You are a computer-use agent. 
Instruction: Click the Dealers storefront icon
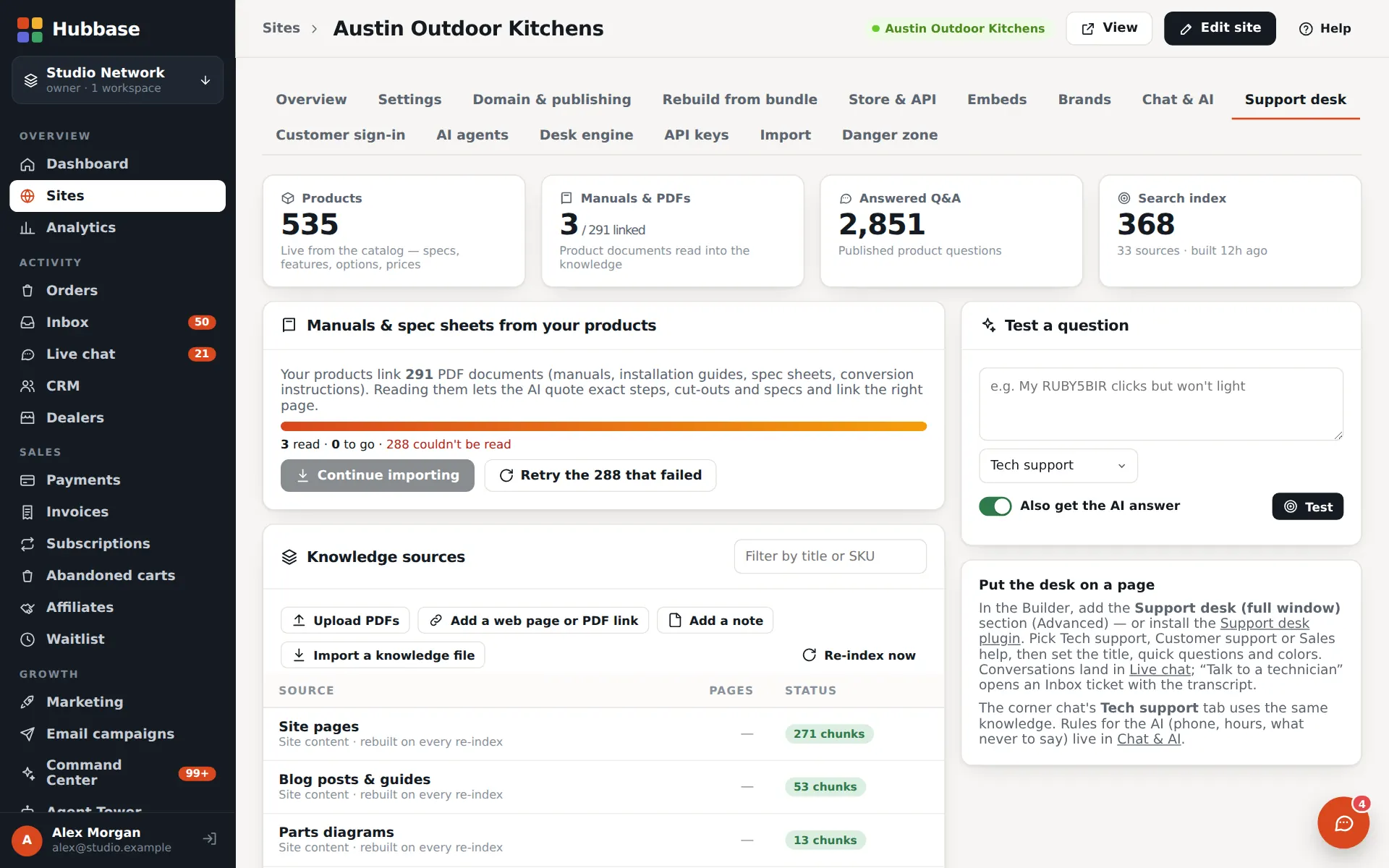27,418
